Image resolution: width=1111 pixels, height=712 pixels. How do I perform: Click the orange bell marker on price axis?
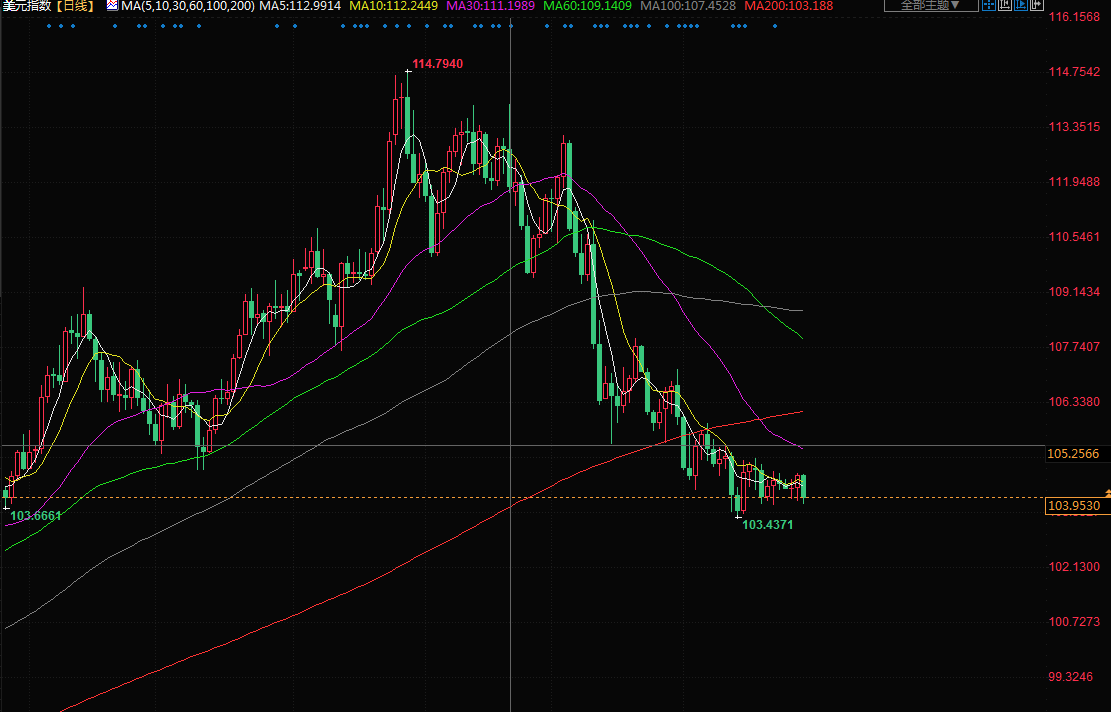point(1106,493)
